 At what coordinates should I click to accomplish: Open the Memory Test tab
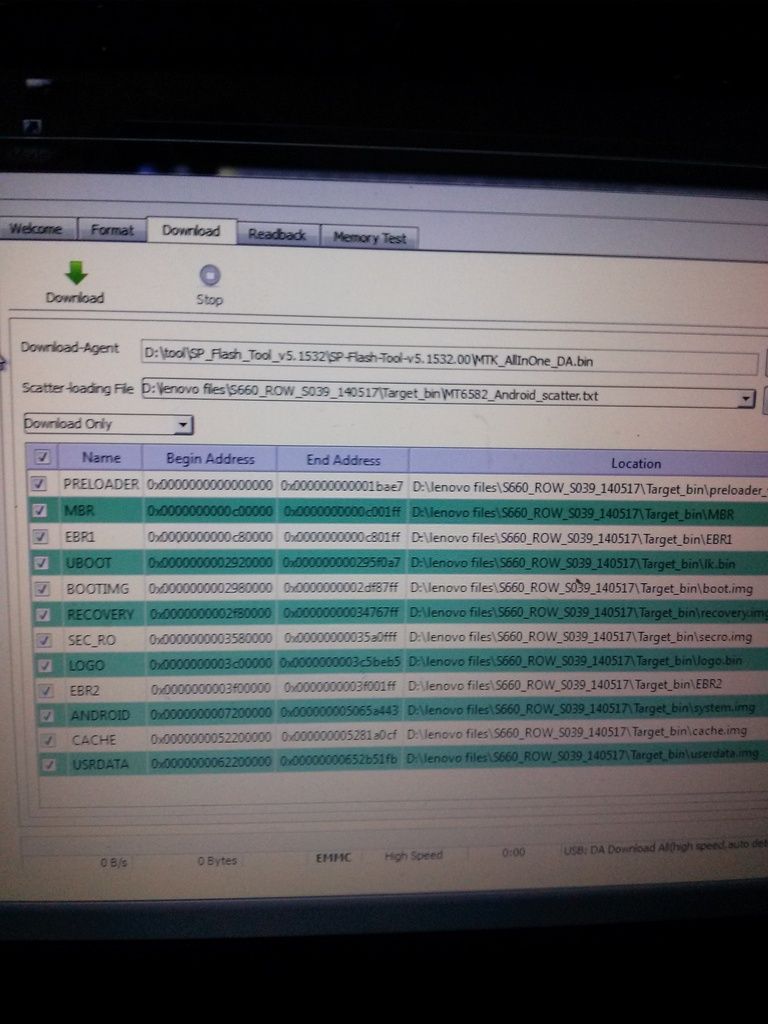(x=369, y=237)
